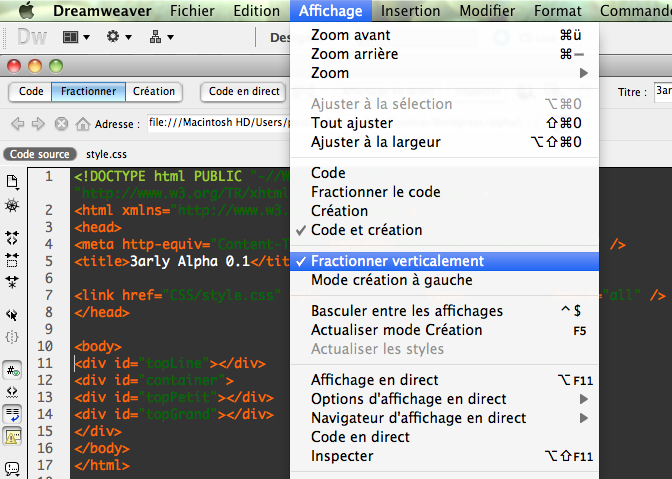Uncheck Fractionner verticalement

point(444,261)
